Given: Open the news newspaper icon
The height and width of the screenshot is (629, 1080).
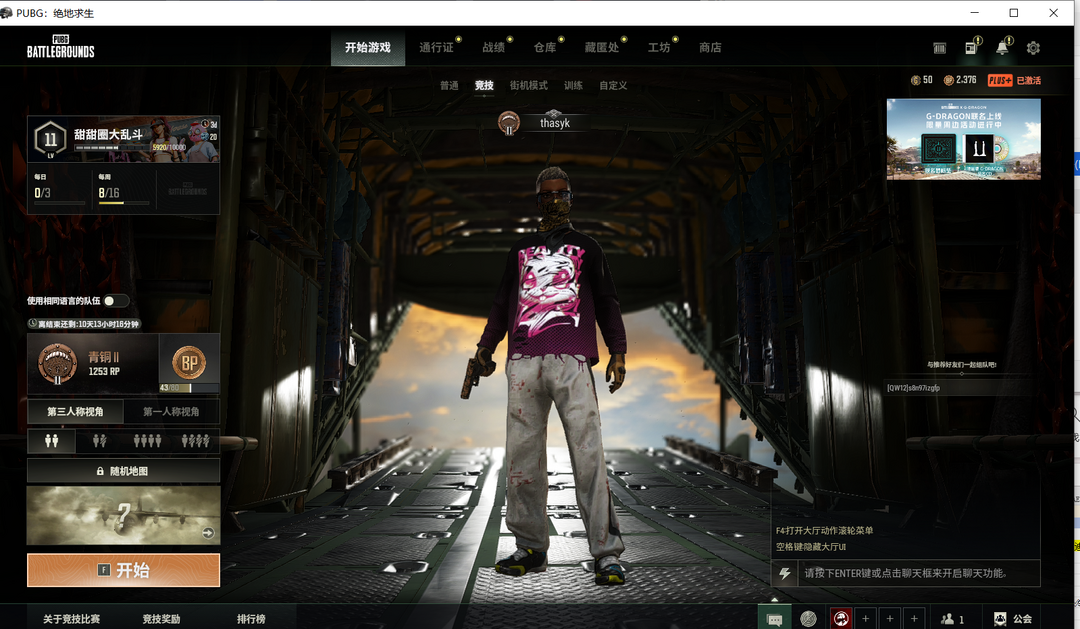Looking at the screenshot, I should tap(971, 48).
